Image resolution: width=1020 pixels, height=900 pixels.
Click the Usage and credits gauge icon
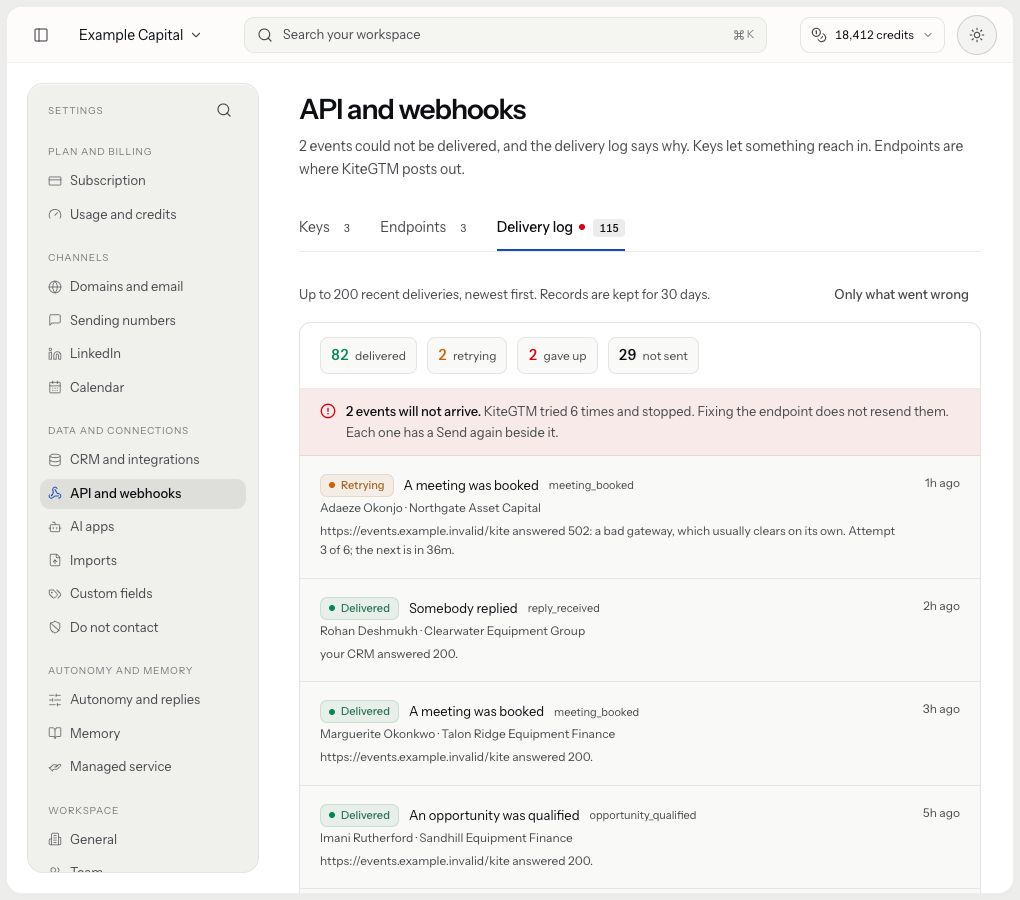click(x=55, y=215)
